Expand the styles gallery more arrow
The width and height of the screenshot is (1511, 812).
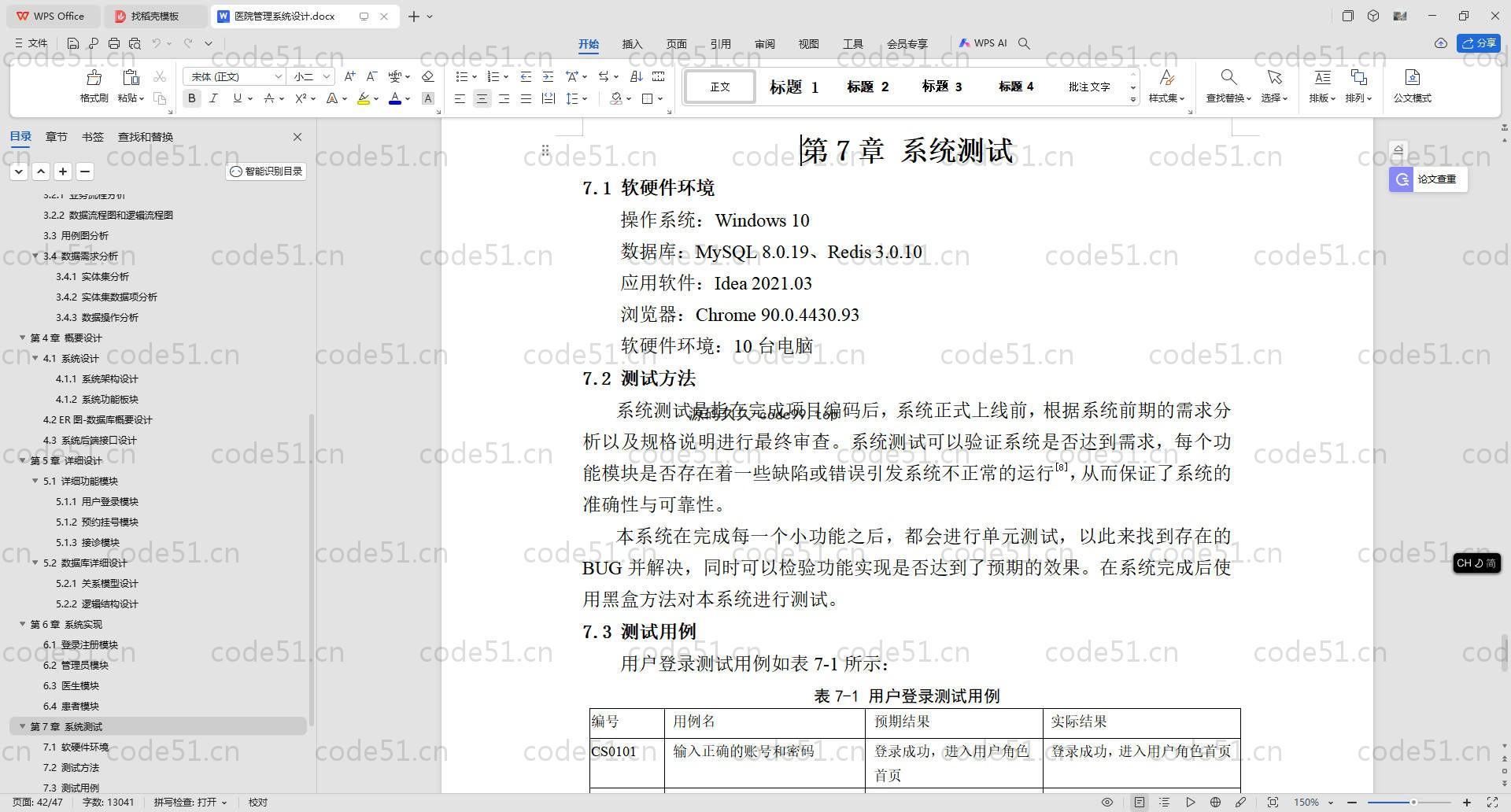point(1133,99)
